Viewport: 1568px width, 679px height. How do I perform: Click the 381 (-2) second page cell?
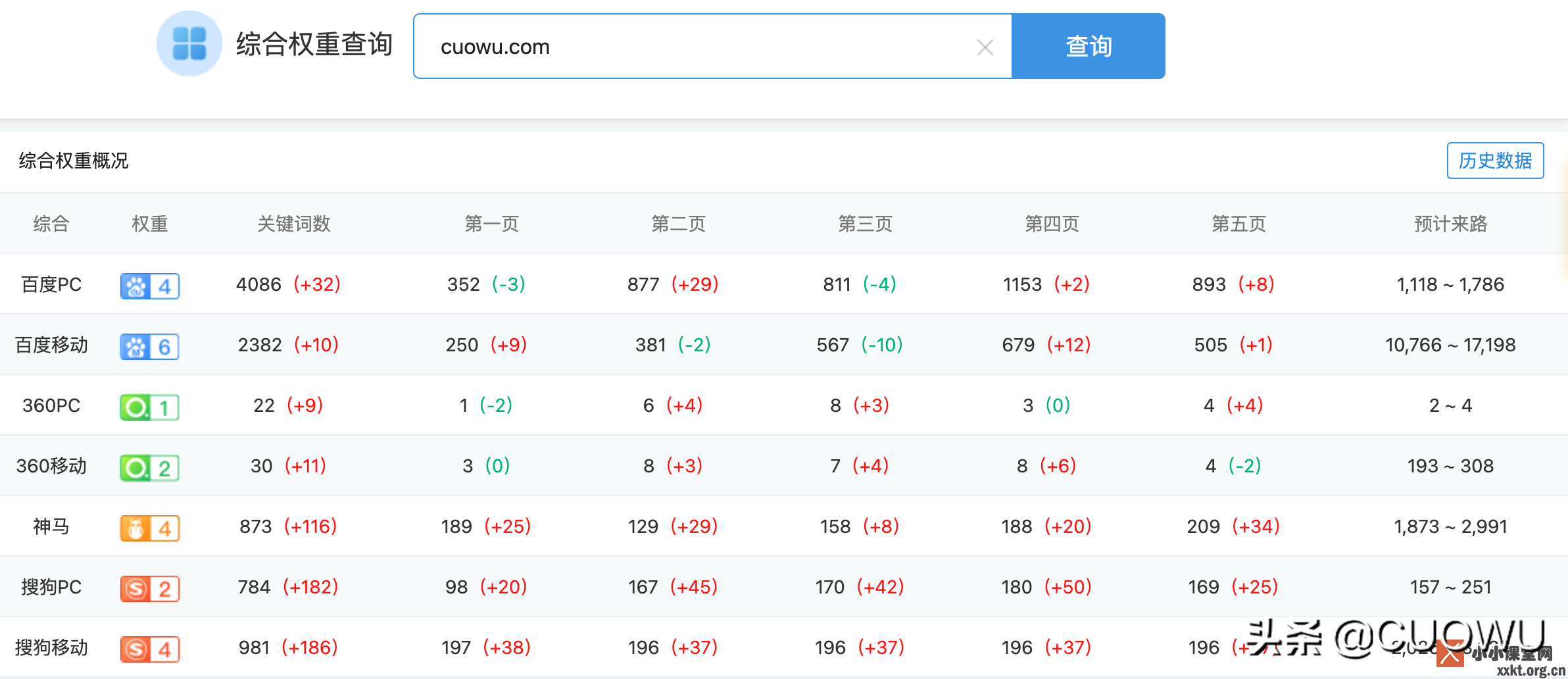click(673, 345)
